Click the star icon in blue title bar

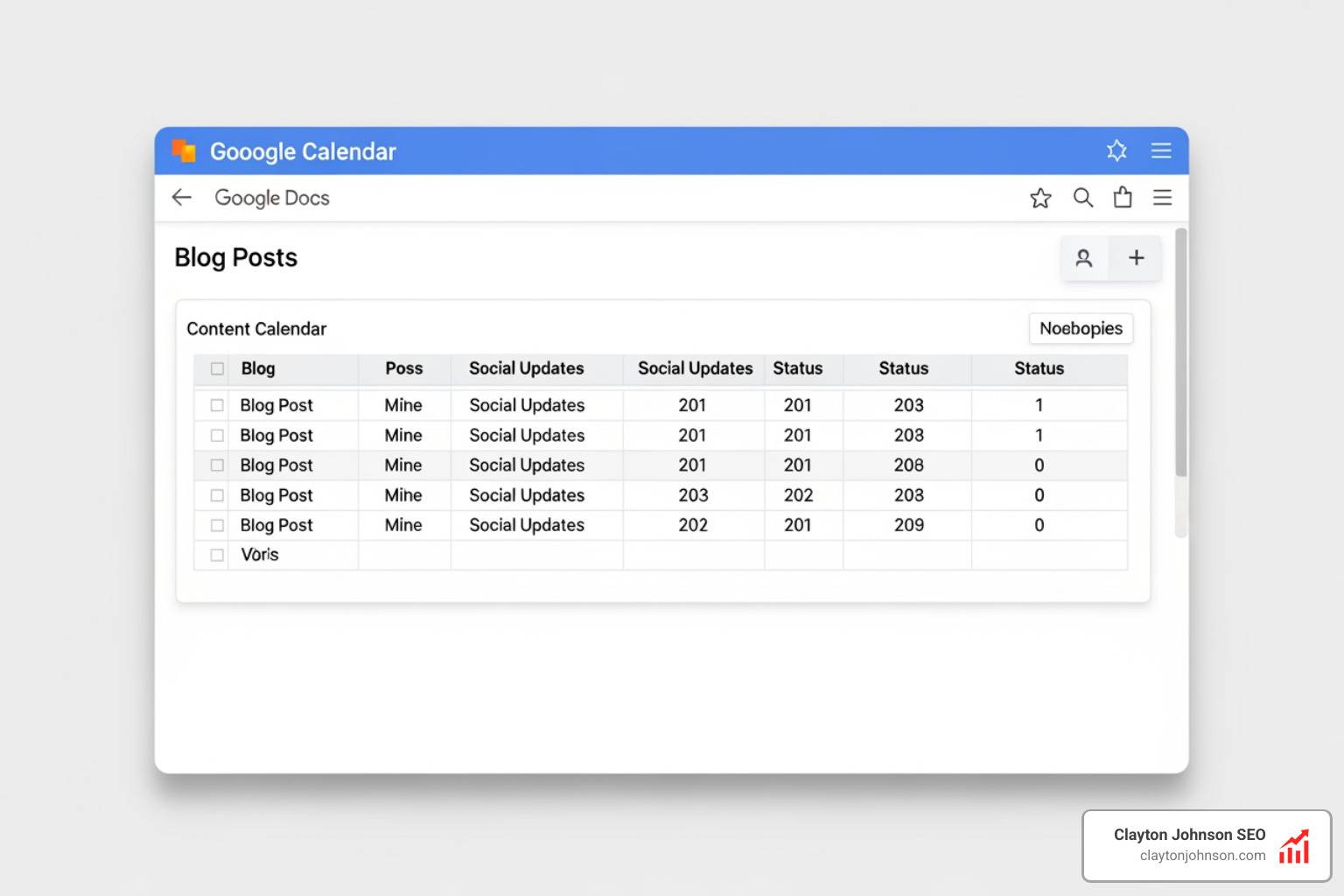coord(1116,150)
